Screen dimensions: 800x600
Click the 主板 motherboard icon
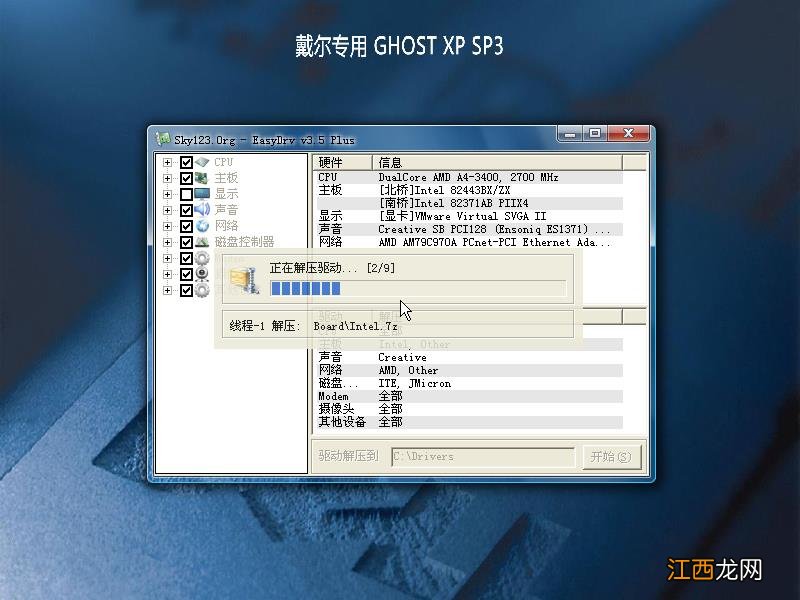point(203,178)
